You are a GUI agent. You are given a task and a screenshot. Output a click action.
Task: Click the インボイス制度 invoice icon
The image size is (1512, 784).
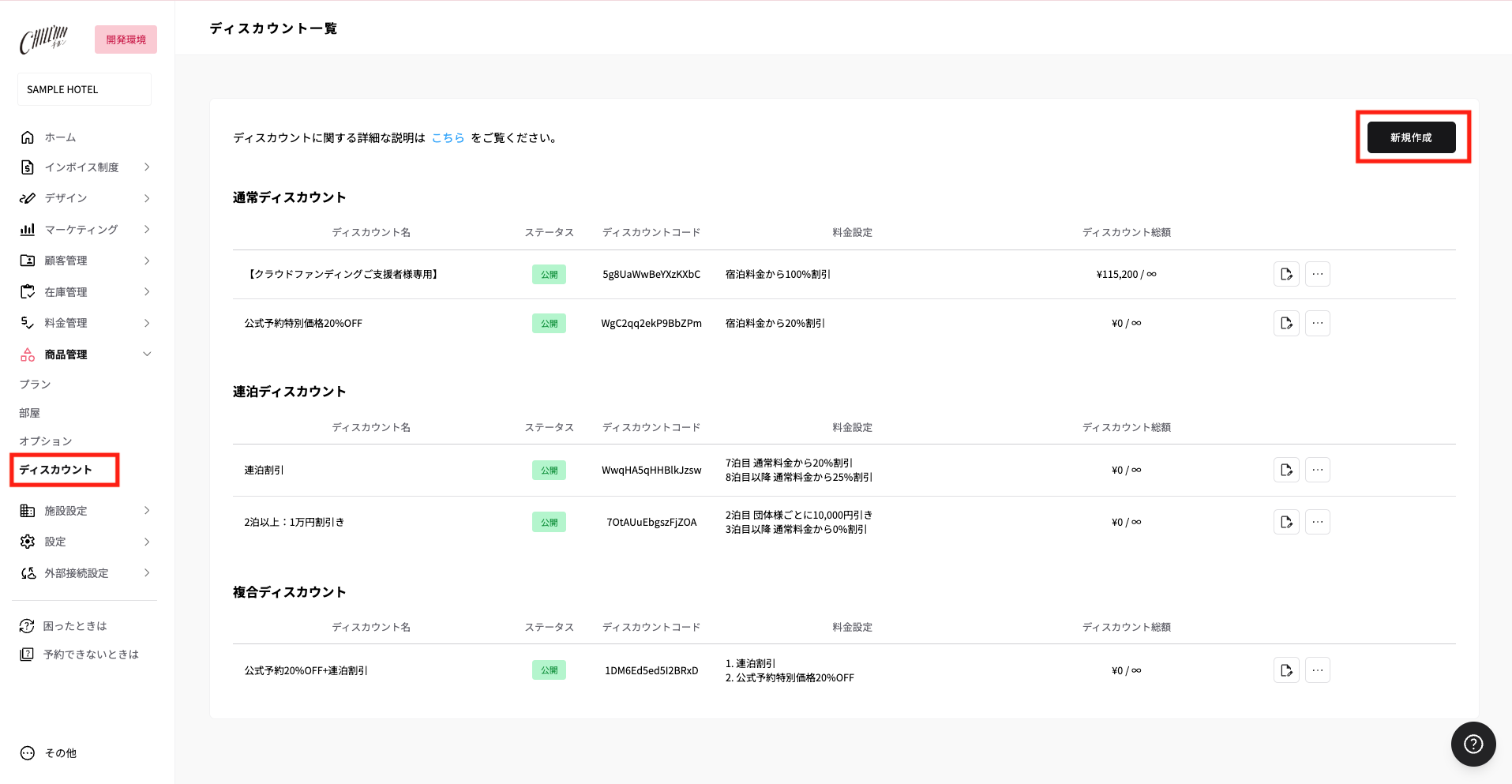point(28,167)
